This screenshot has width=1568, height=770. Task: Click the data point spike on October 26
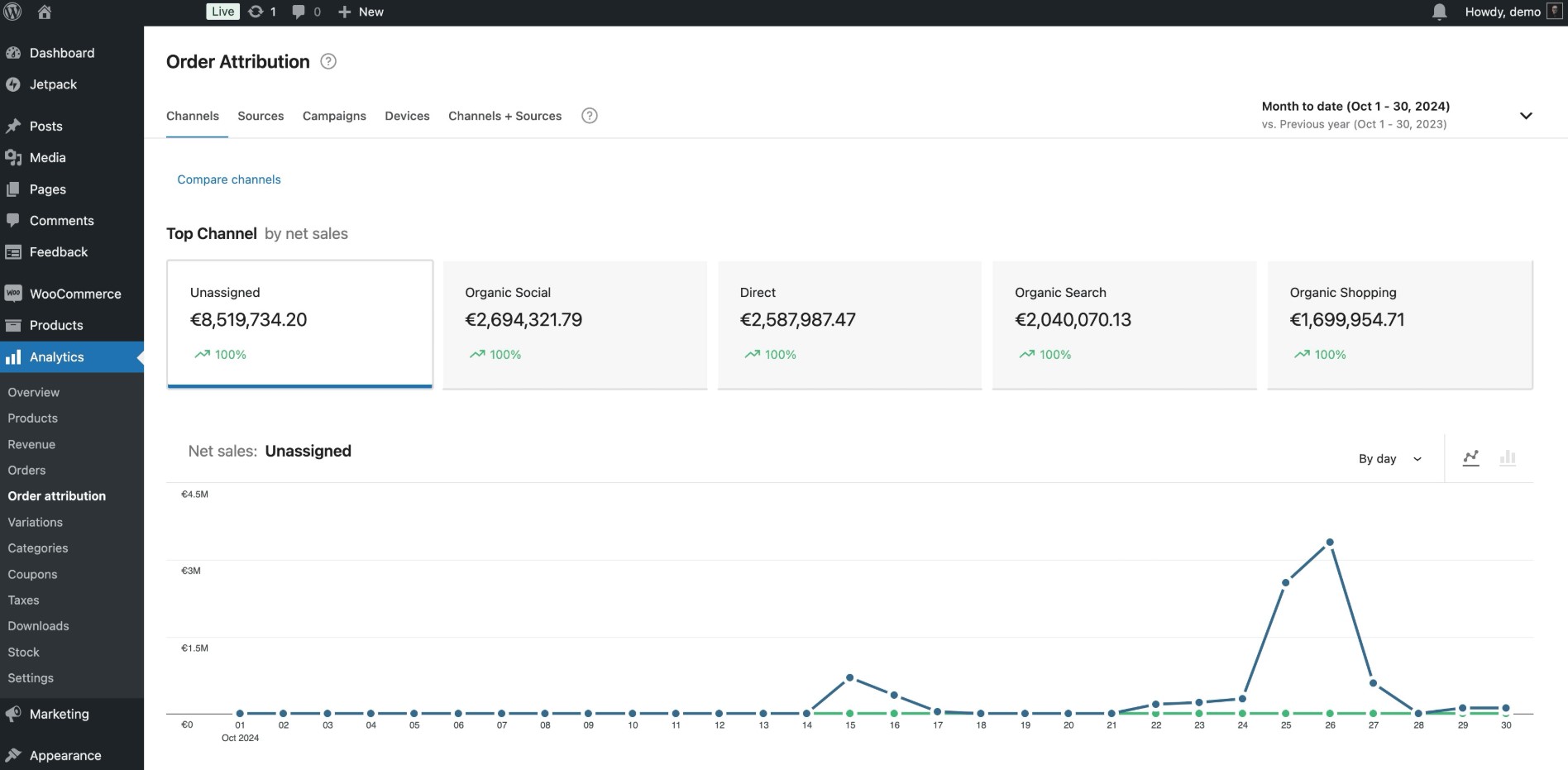[x=1330, y=542]
